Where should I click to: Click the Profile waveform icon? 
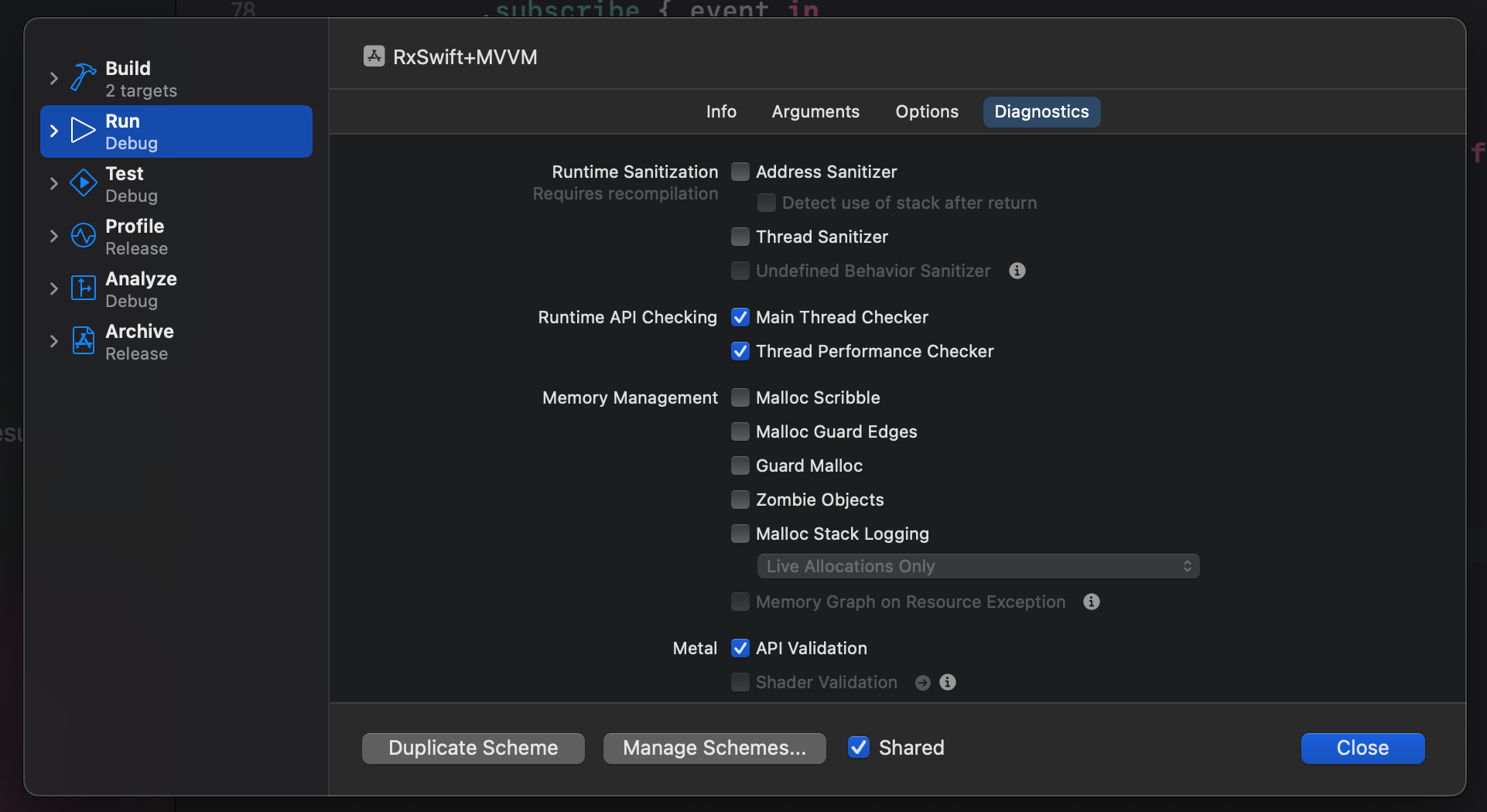click(x=84, y=235)
